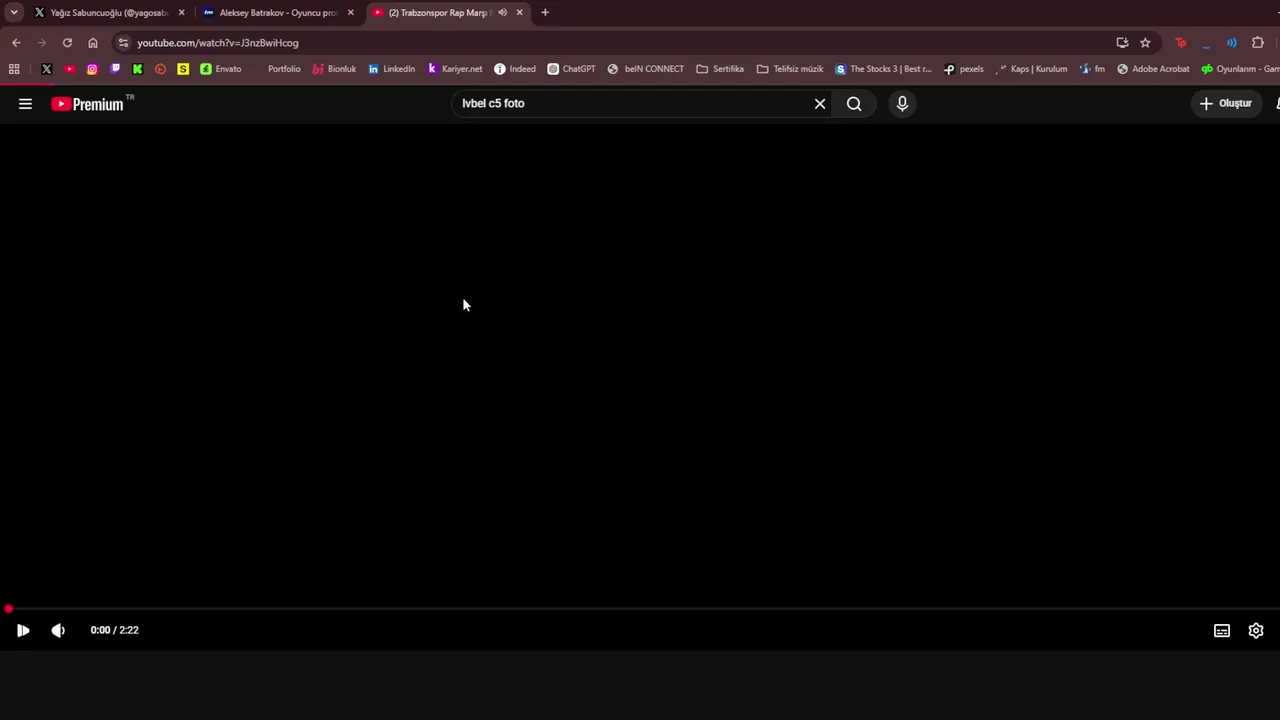Screen dimensions: 1280x720
Task: Open the fm bookmark
Action: pyautogui.click(x=1092, y=69)
